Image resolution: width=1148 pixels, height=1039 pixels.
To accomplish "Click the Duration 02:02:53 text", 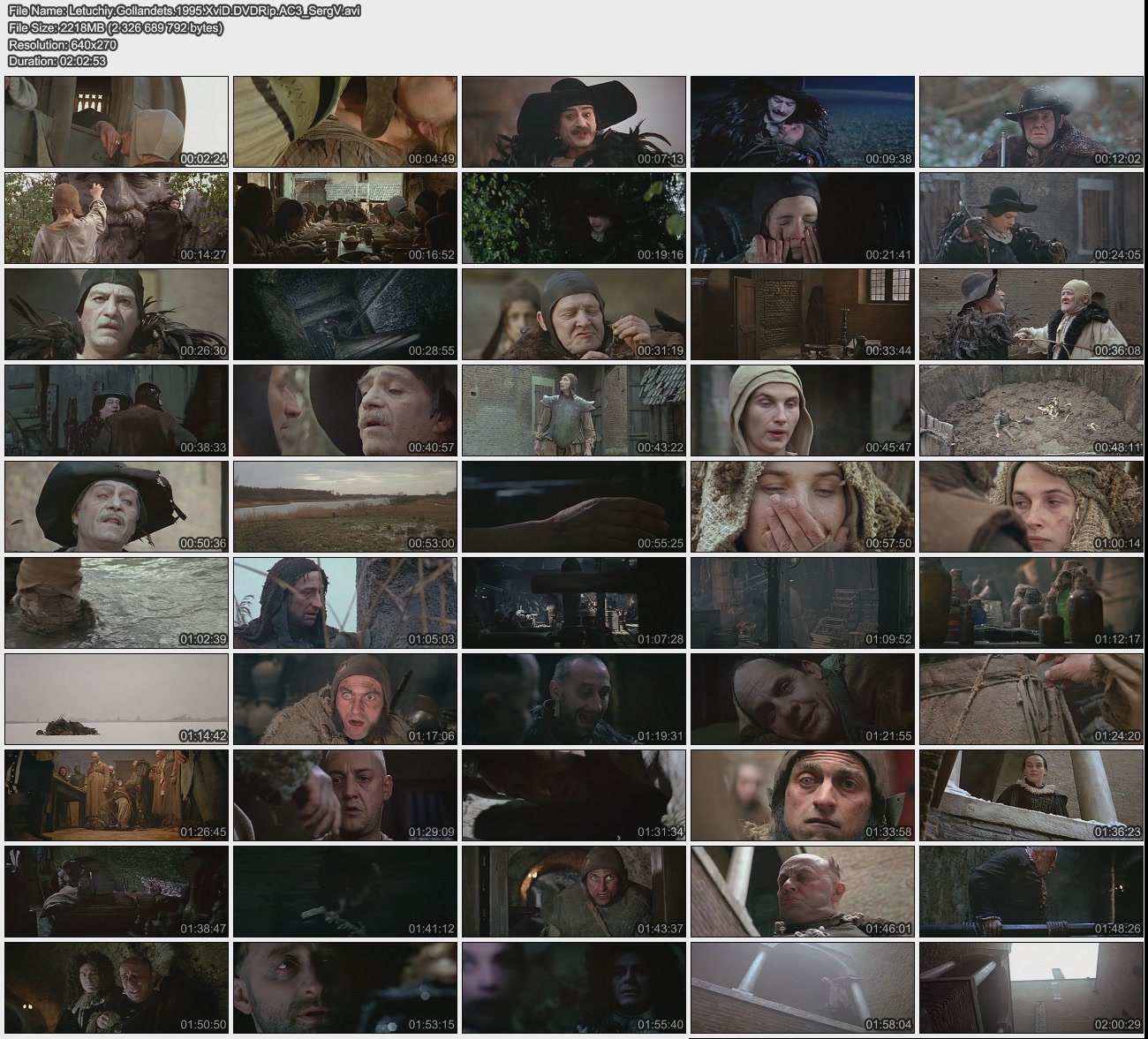I will [x=57, y=61].
